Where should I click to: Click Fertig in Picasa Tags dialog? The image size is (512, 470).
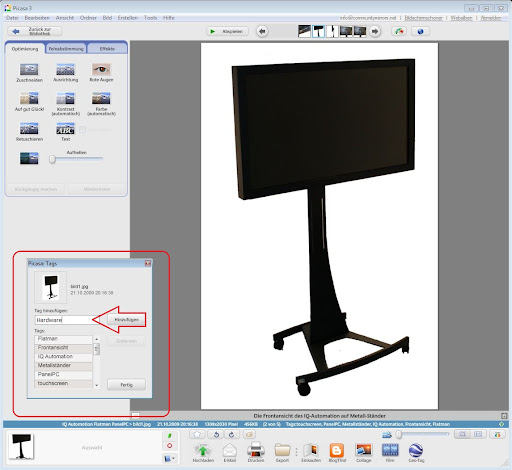click(x=126, y=384)
